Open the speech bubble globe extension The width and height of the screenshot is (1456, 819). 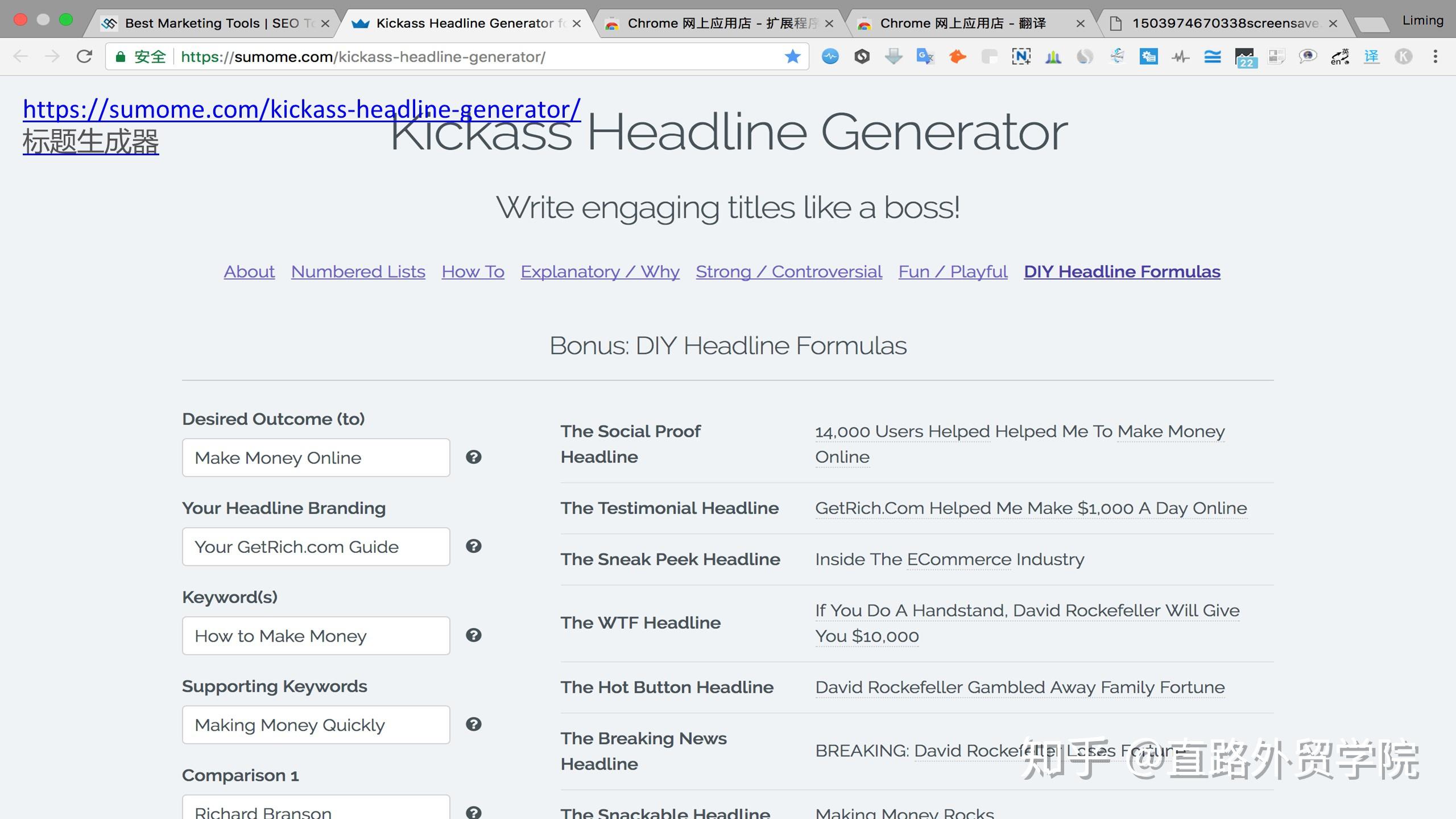[x=1308, y=56]
